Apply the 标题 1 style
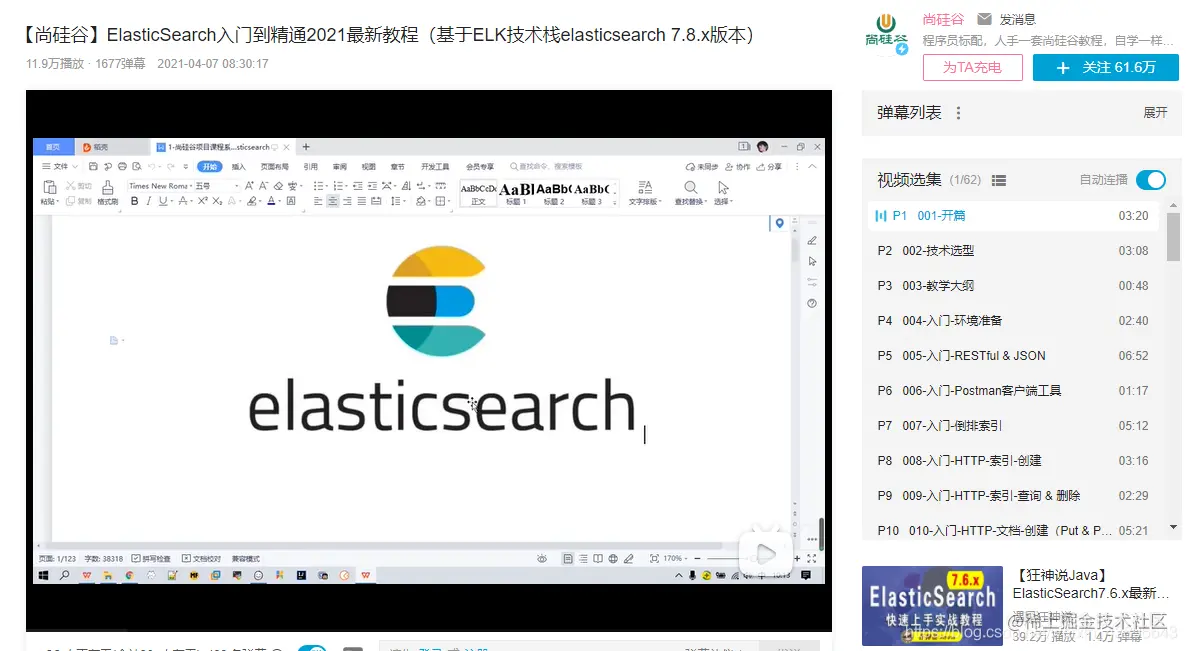The image size is (1187, 651). coord(516,193)
